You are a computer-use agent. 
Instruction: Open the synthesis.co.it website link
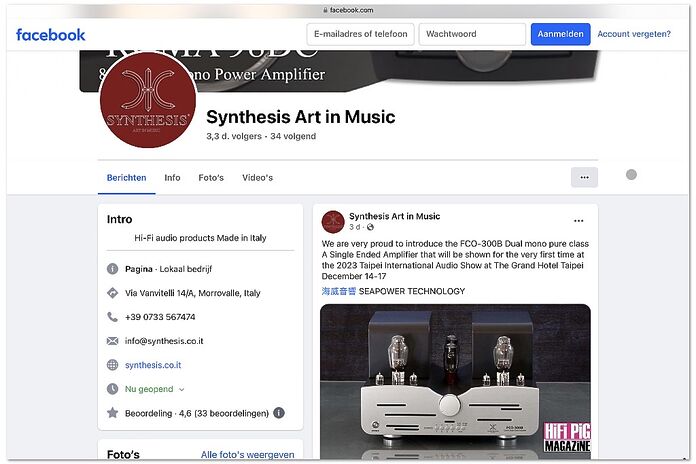(153, 365)
